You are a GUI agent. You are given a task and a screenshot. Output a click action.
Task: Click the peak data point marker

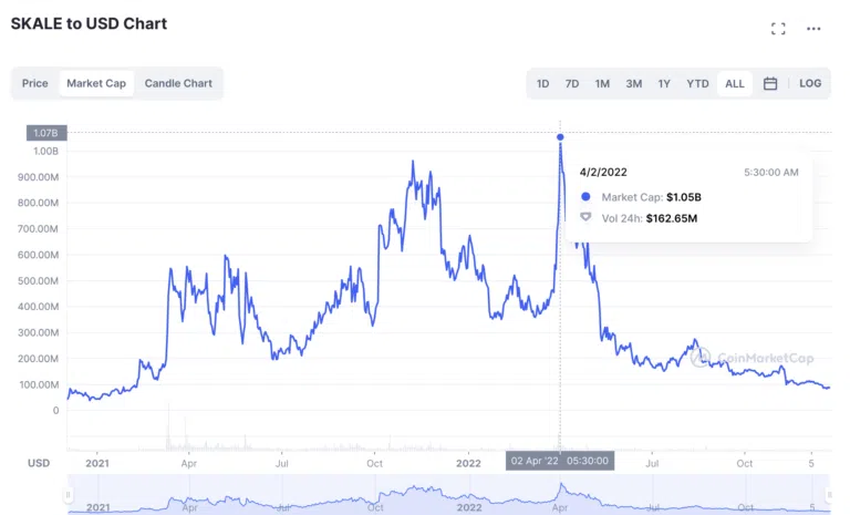tap(560, 137)
